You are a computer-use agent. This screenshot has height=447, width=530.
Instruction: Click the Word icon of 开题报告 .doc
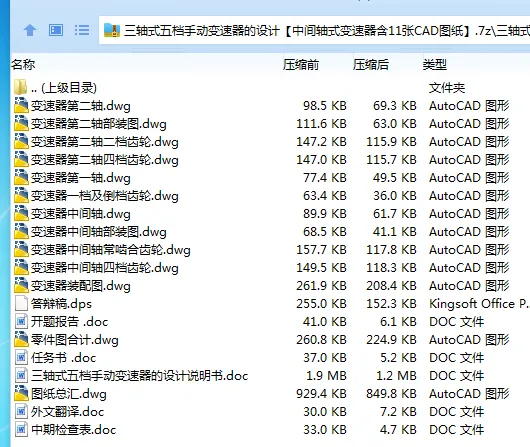(21, 321)
